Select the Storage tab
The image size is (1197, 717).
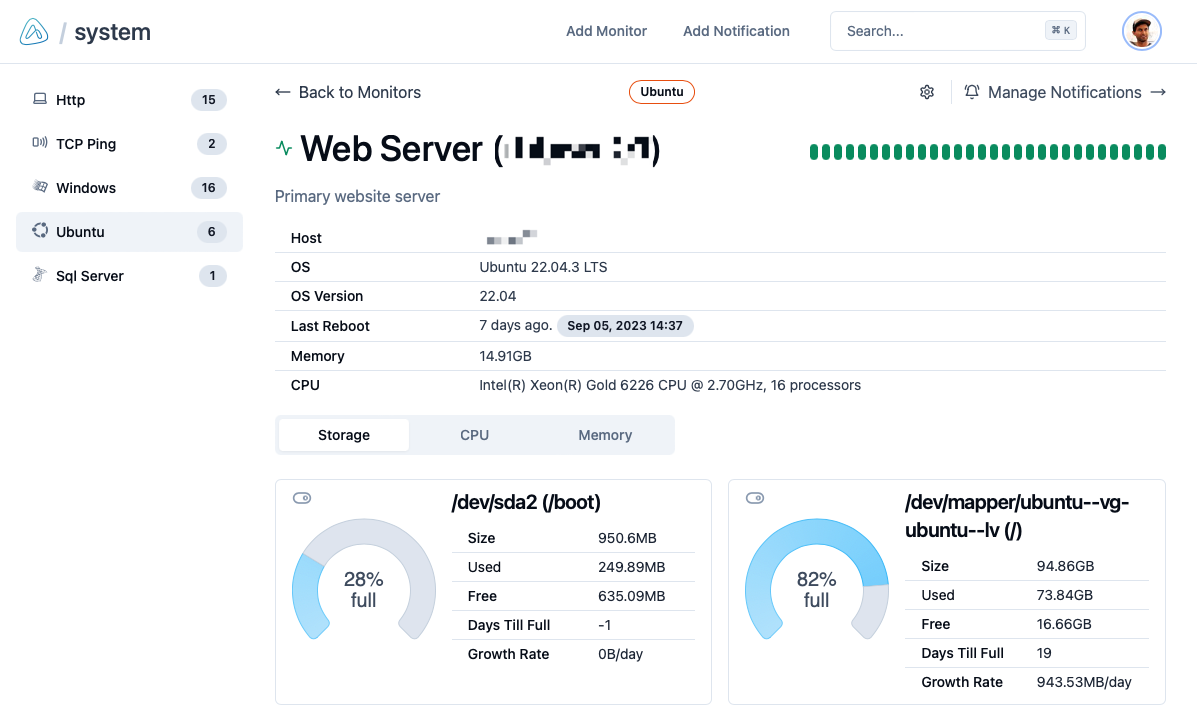coord(344,435)
